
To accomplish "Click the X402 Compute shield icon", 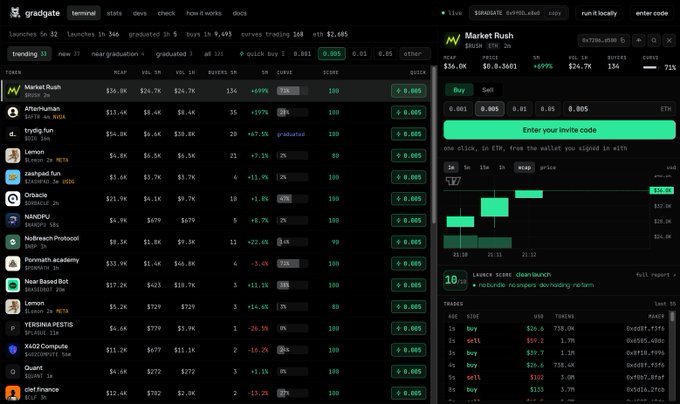I will (x=13, y=350).
